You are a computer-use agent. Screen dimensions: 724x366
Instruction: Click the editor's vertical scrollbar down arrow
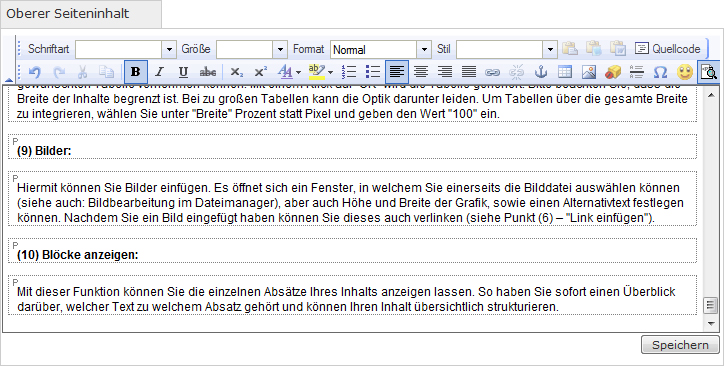point(711,324)
